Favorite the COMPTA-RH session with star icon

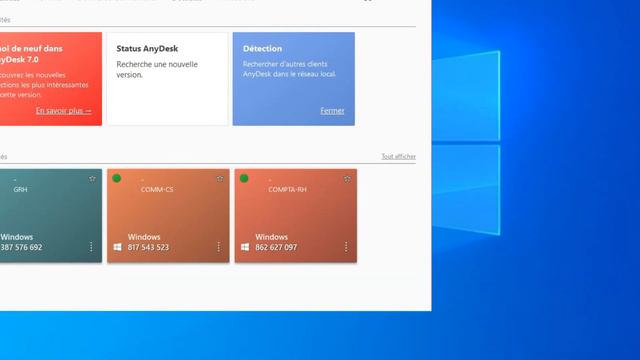347,179
